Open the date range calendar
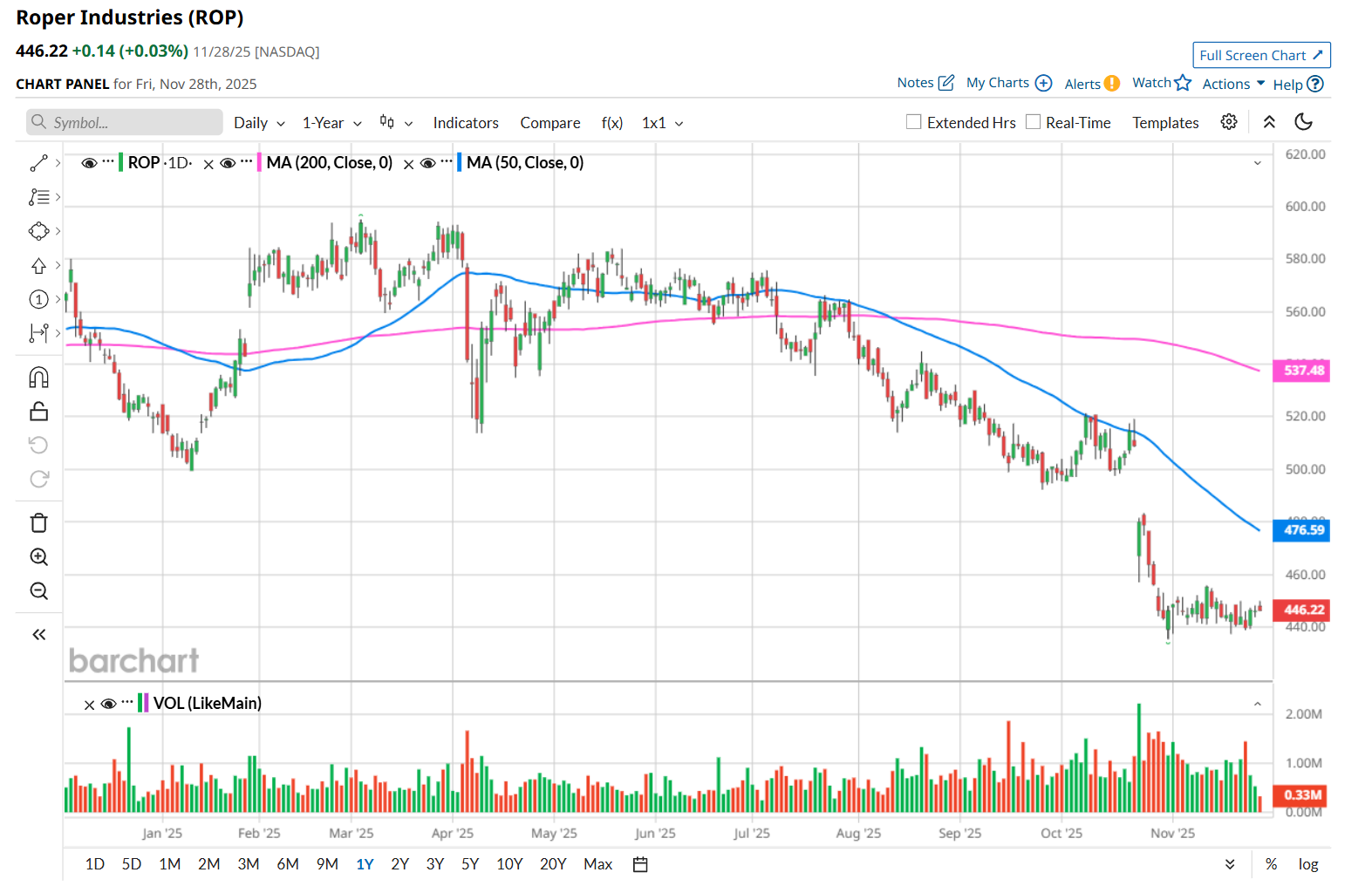1372x886 pixels. pyautogui.click(x=640, y=864)
